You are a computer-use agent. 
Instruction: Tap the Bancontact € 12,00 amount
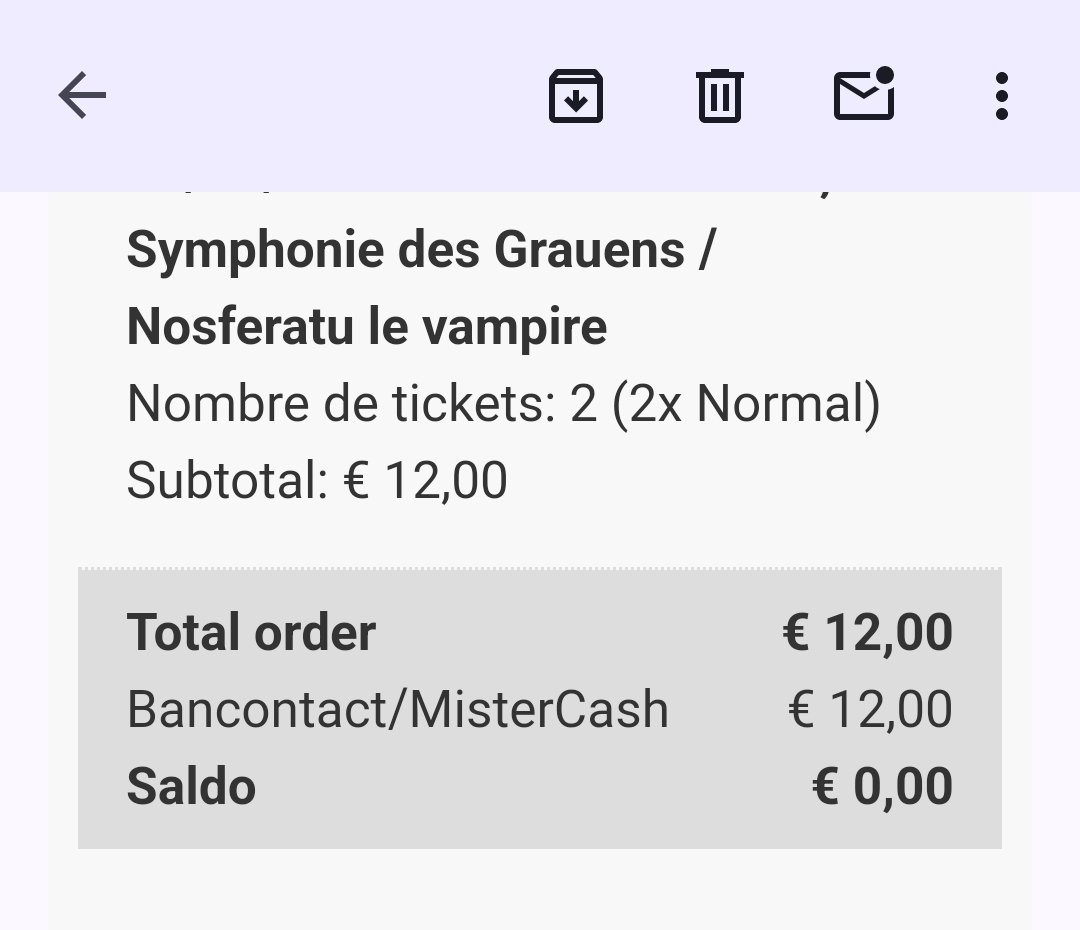pyautogui.click(x=871, y=710)
